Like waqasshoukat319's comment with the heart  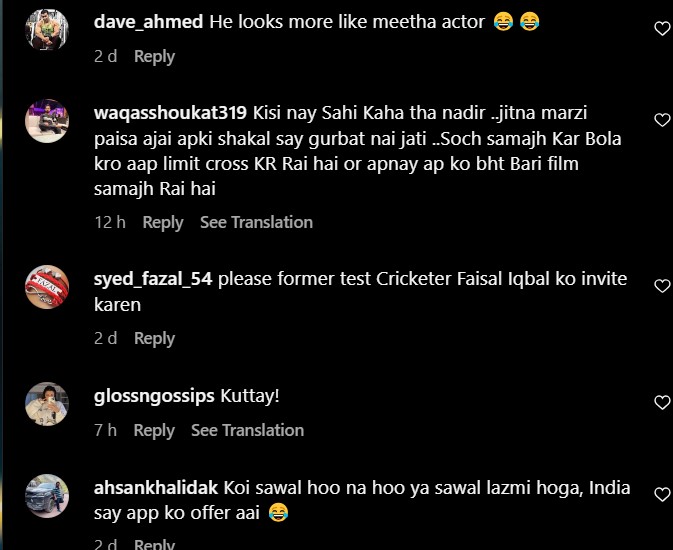click(x=661, y=120)
